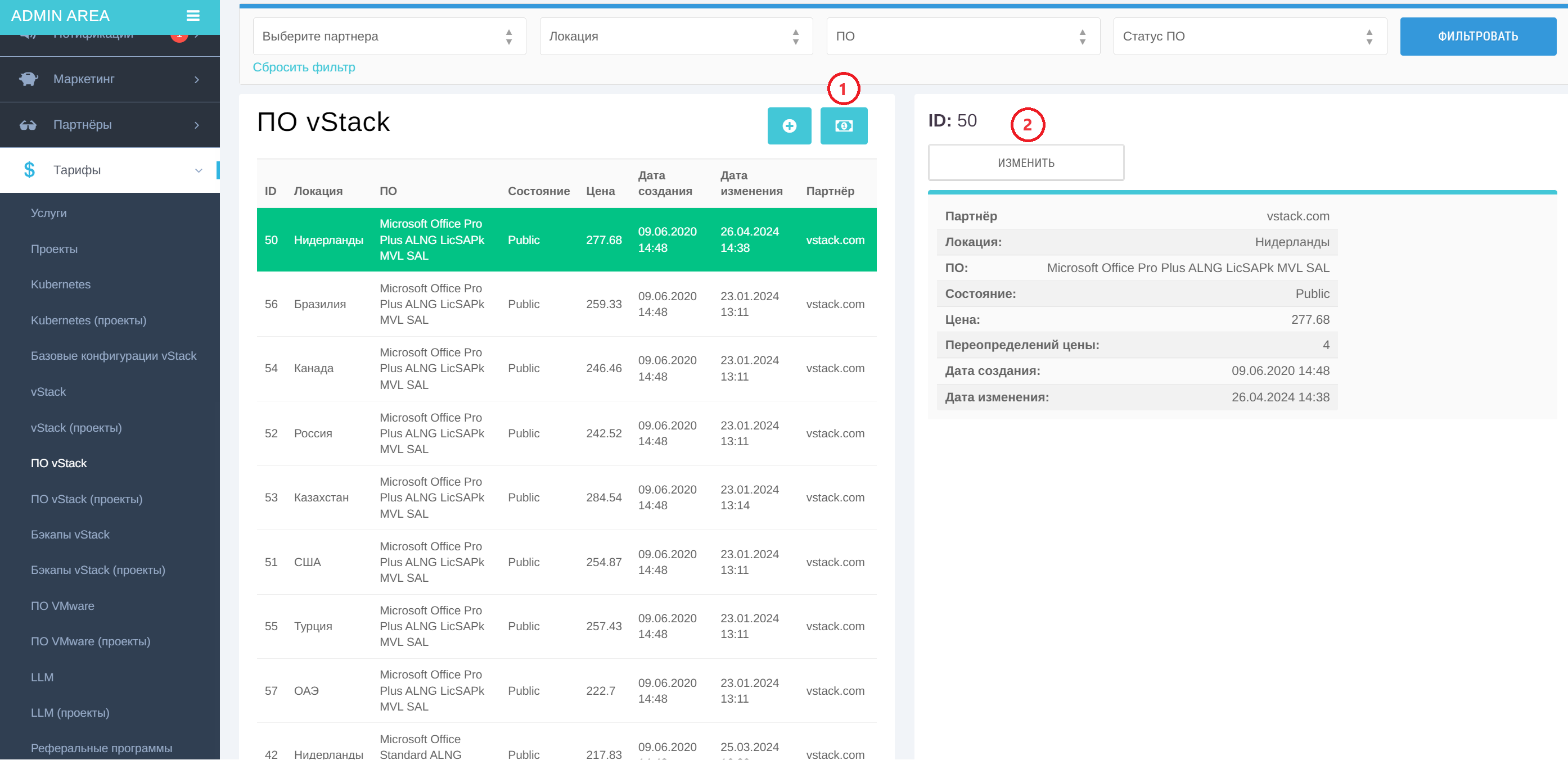This screenshot has width=1568, height=760.
Task: Click the Партнёр column header
Action: [x=830, y=191]
